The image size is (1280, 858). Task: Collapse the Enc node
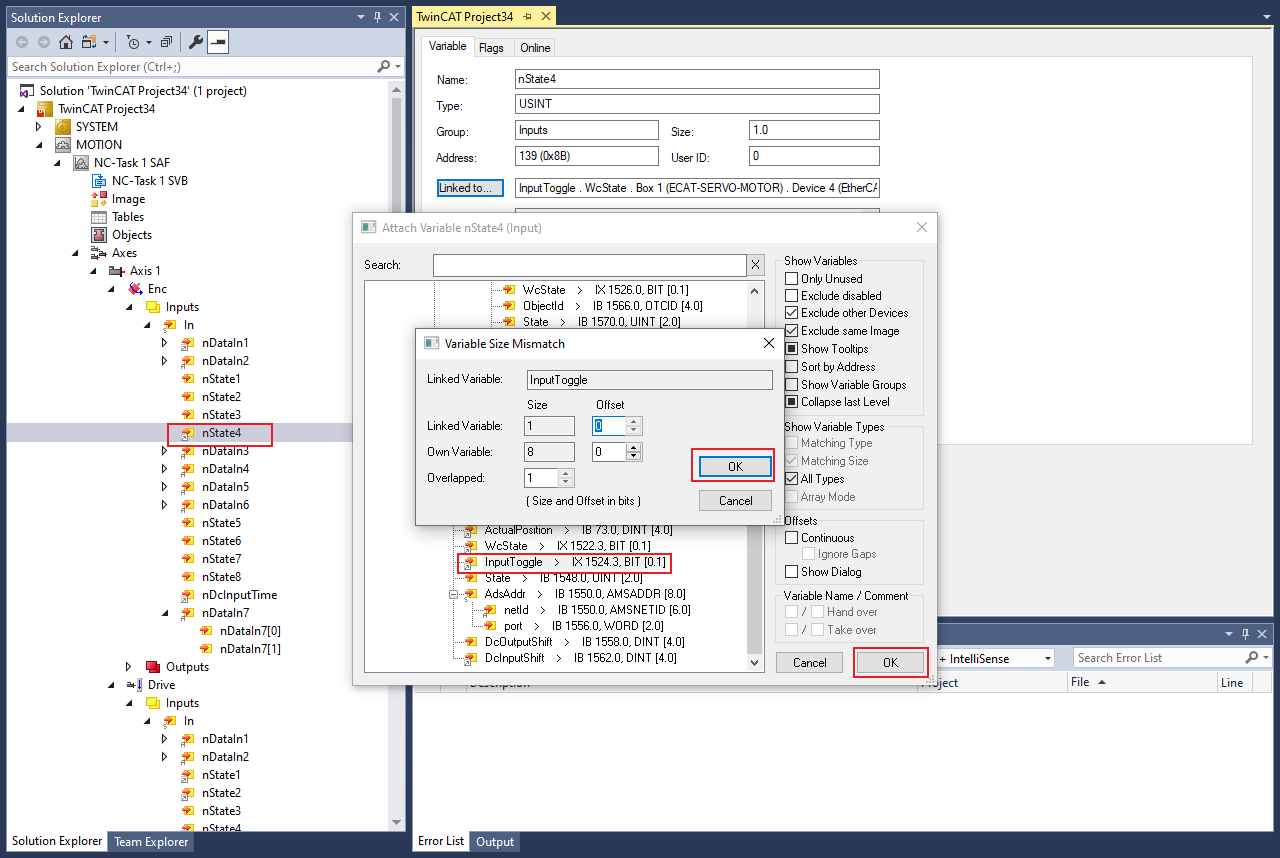coord(111,289)
